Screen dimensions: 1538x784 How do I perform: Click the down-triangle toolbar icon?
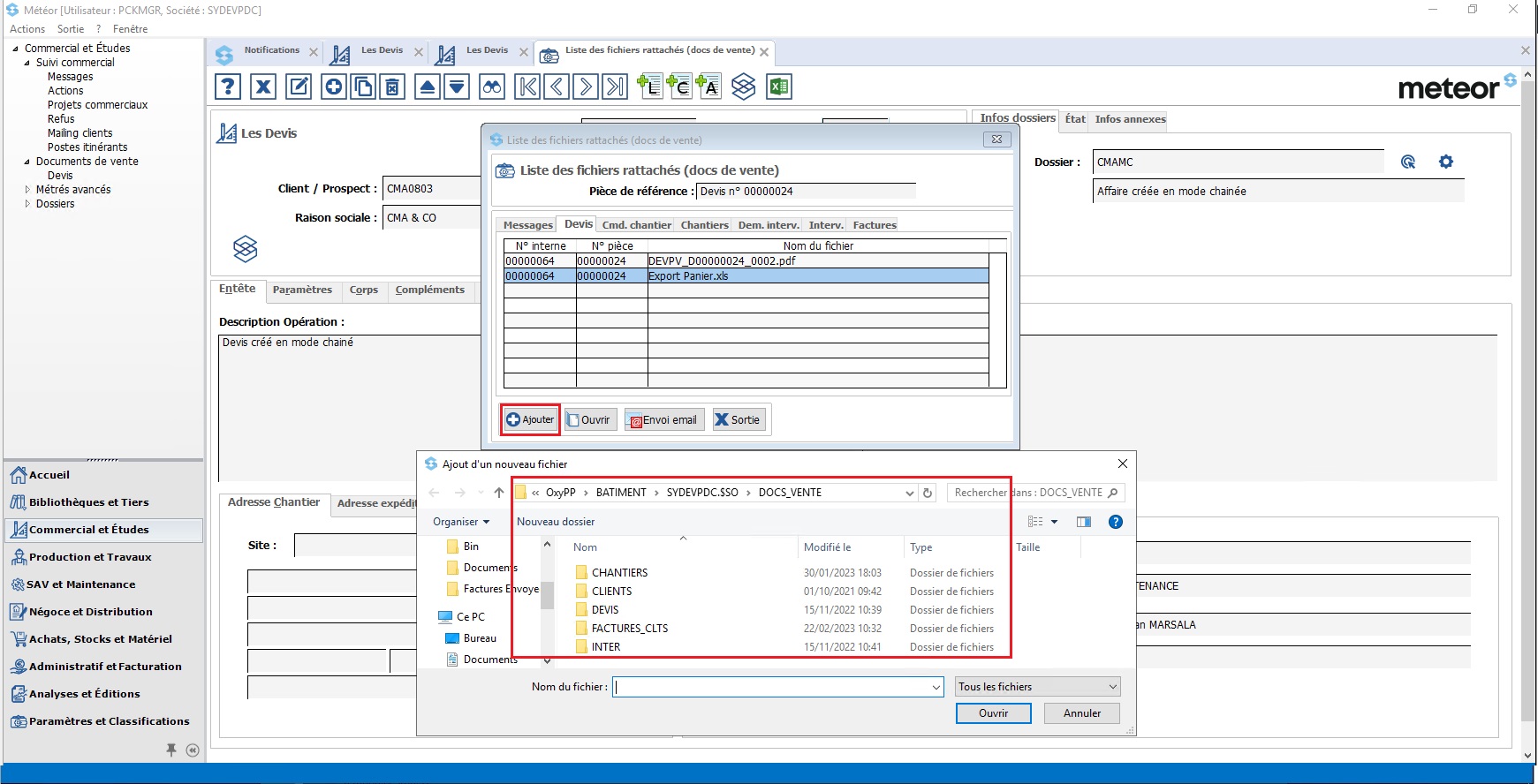[x=457, y=87]
